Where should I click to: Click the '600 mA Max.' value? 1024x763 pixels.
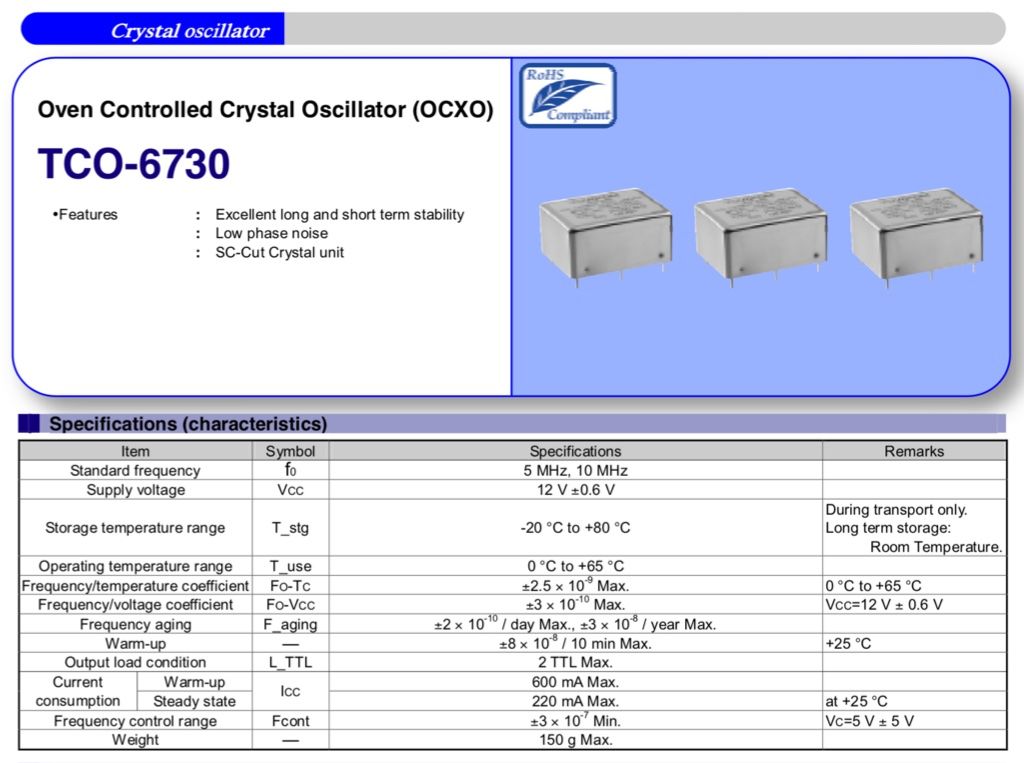[x=575, y=682]
